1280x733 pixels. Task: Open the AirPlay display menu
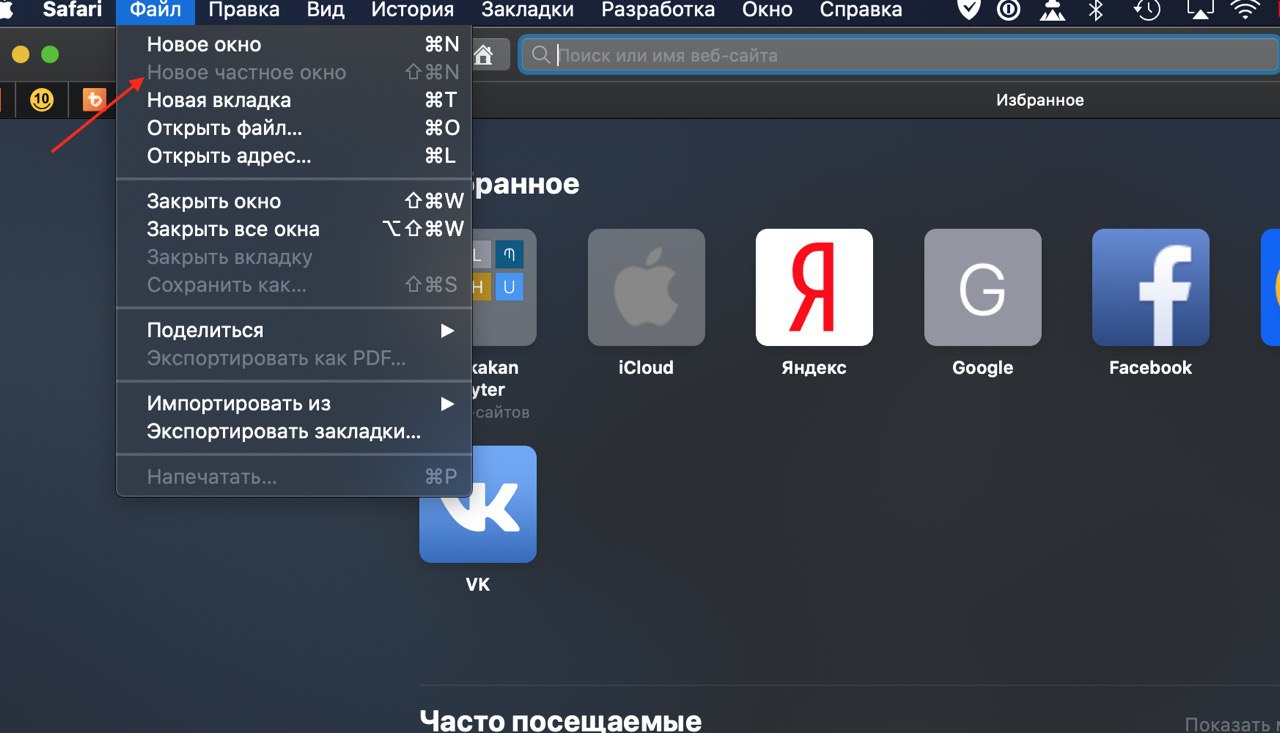click(x=1198, y=11)
